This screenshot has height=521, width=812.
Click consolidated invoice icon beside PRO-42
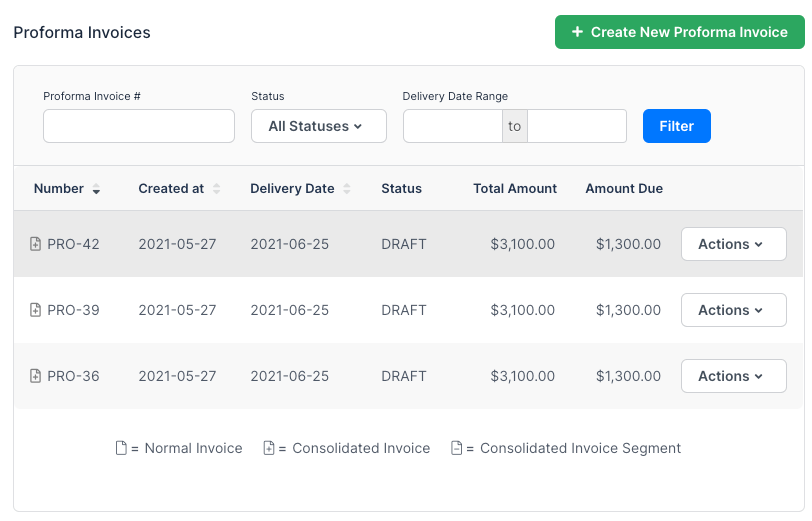point(36,244)
